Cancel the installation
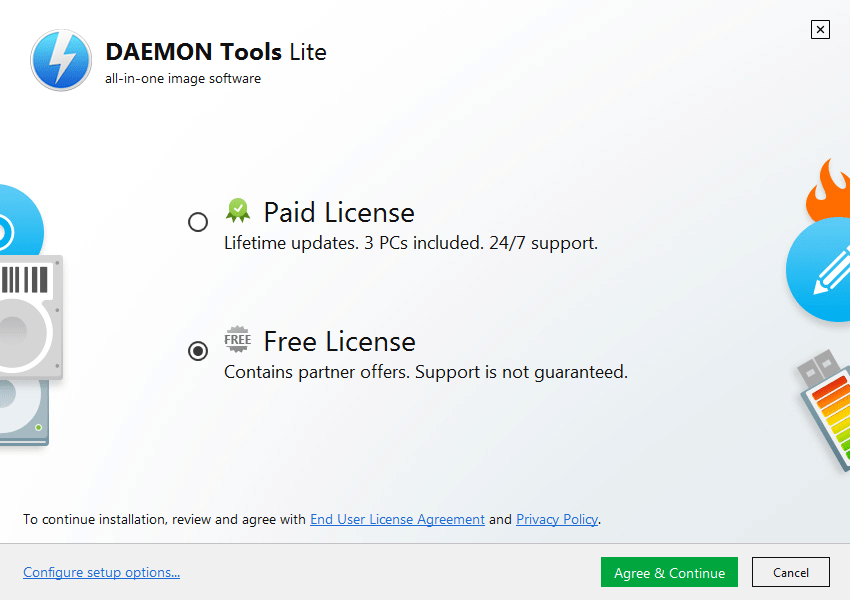 [x=790, y=572]
